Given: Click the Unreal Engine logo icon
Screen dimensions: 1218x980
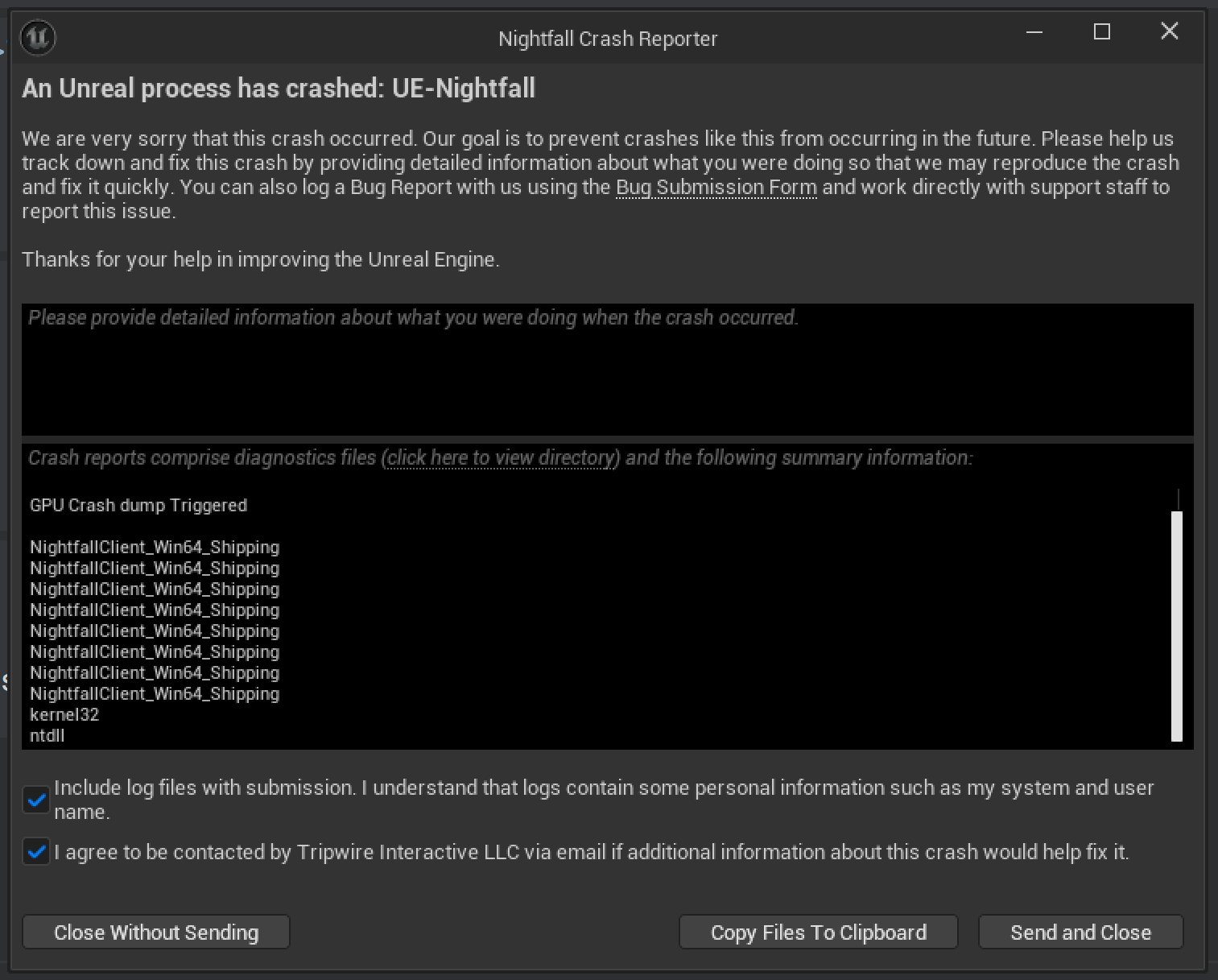Looking at the screenshot, I should (x=38, y=38).
